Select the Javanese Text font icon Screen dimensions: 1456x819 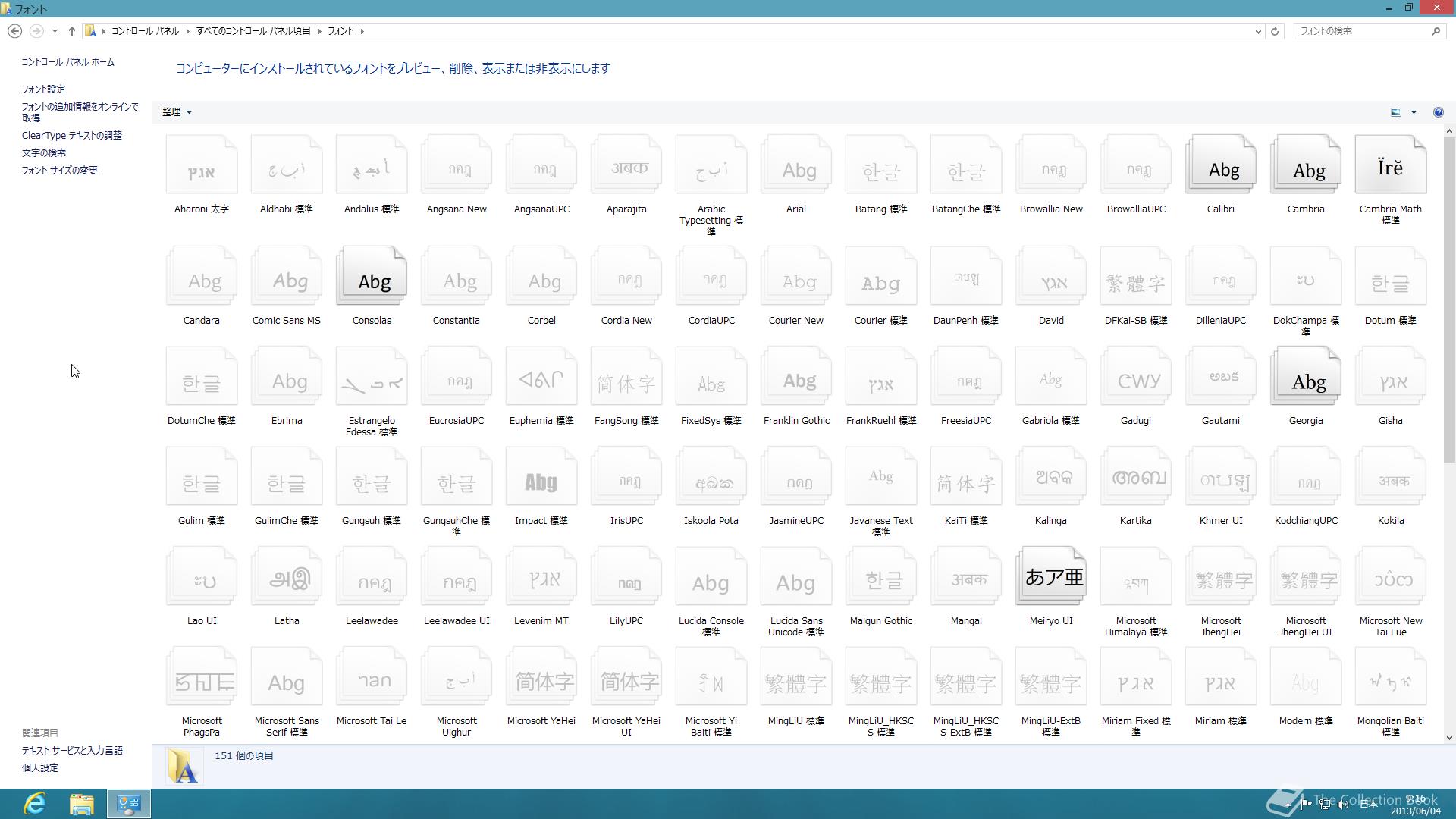point(881,477)
